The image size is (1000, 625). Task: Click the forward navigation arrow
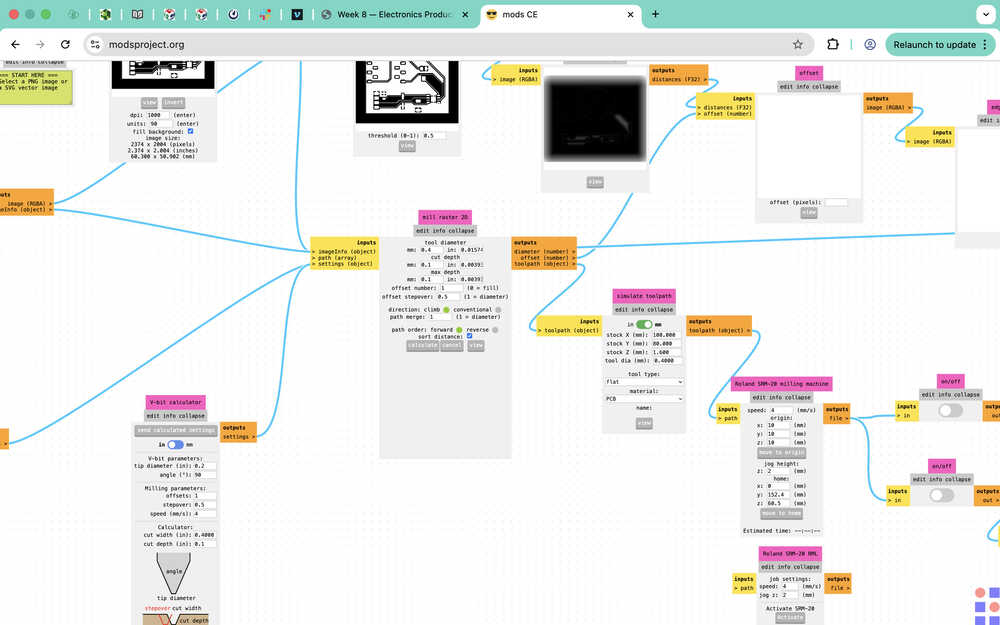40,45
